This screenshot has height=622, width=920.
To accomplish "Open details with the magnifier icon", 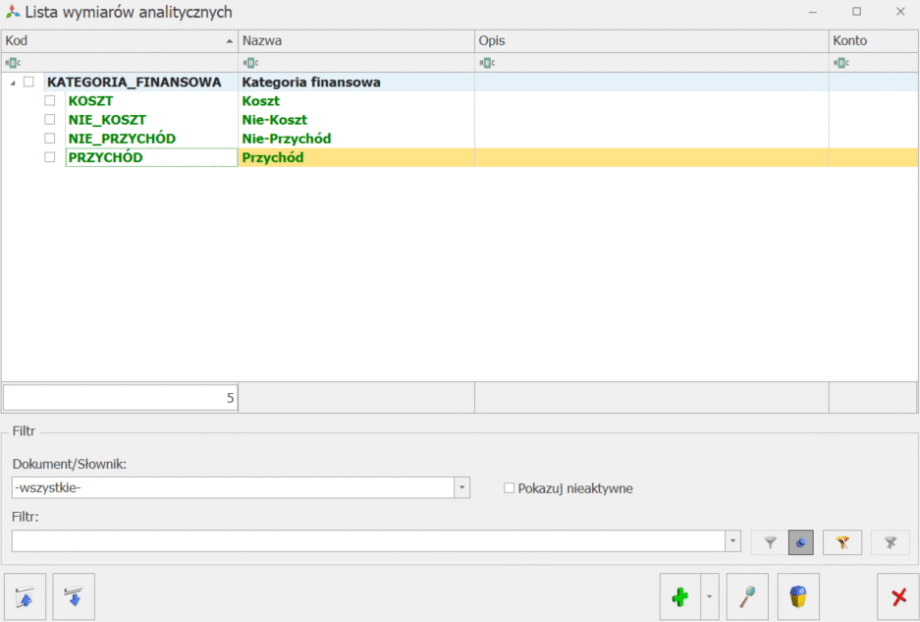I will (746, 597).
